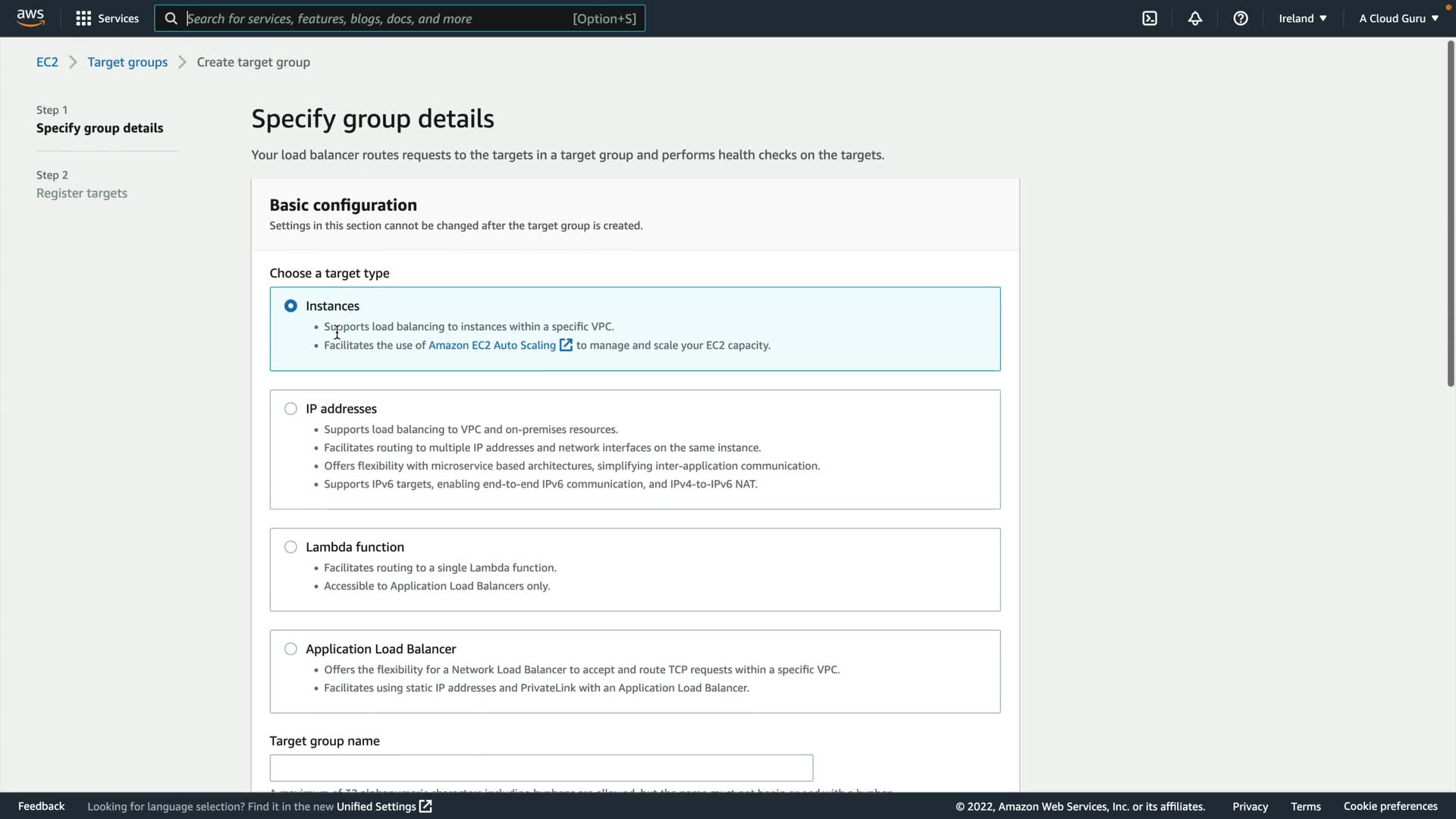The image size is (1456, 819).
Task: Go to EC2 breadcrumb link
Action: click(47, 62)
